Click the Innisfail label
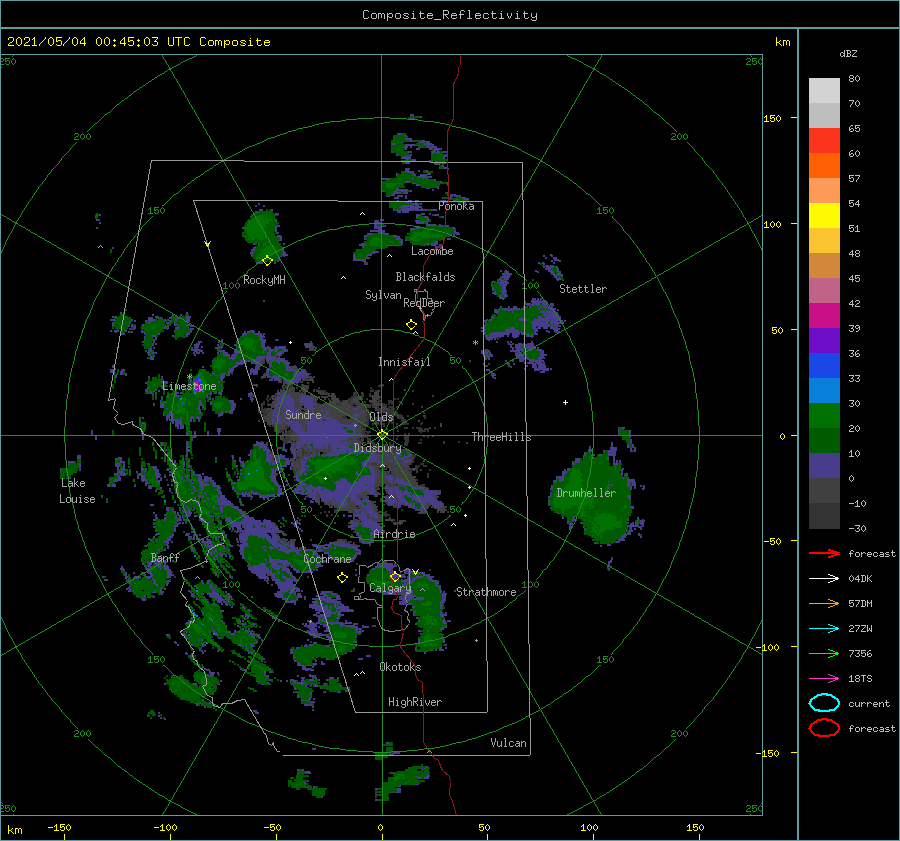 (x=404, y=362)
